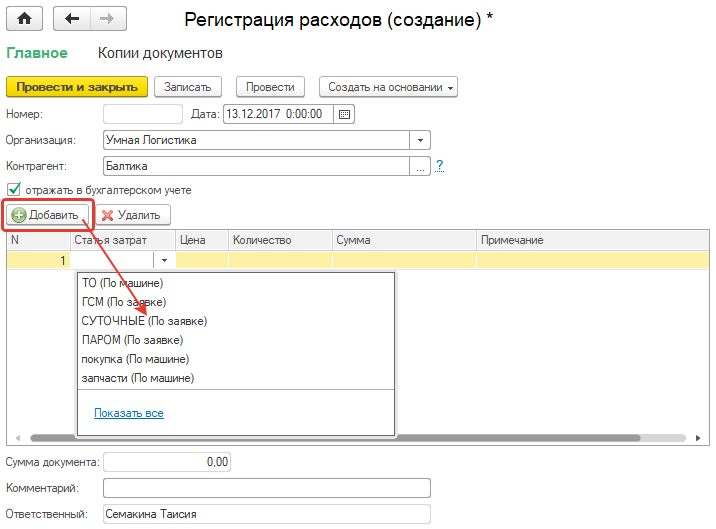Click the left scroll arrow of table

(x=18, y=438)
